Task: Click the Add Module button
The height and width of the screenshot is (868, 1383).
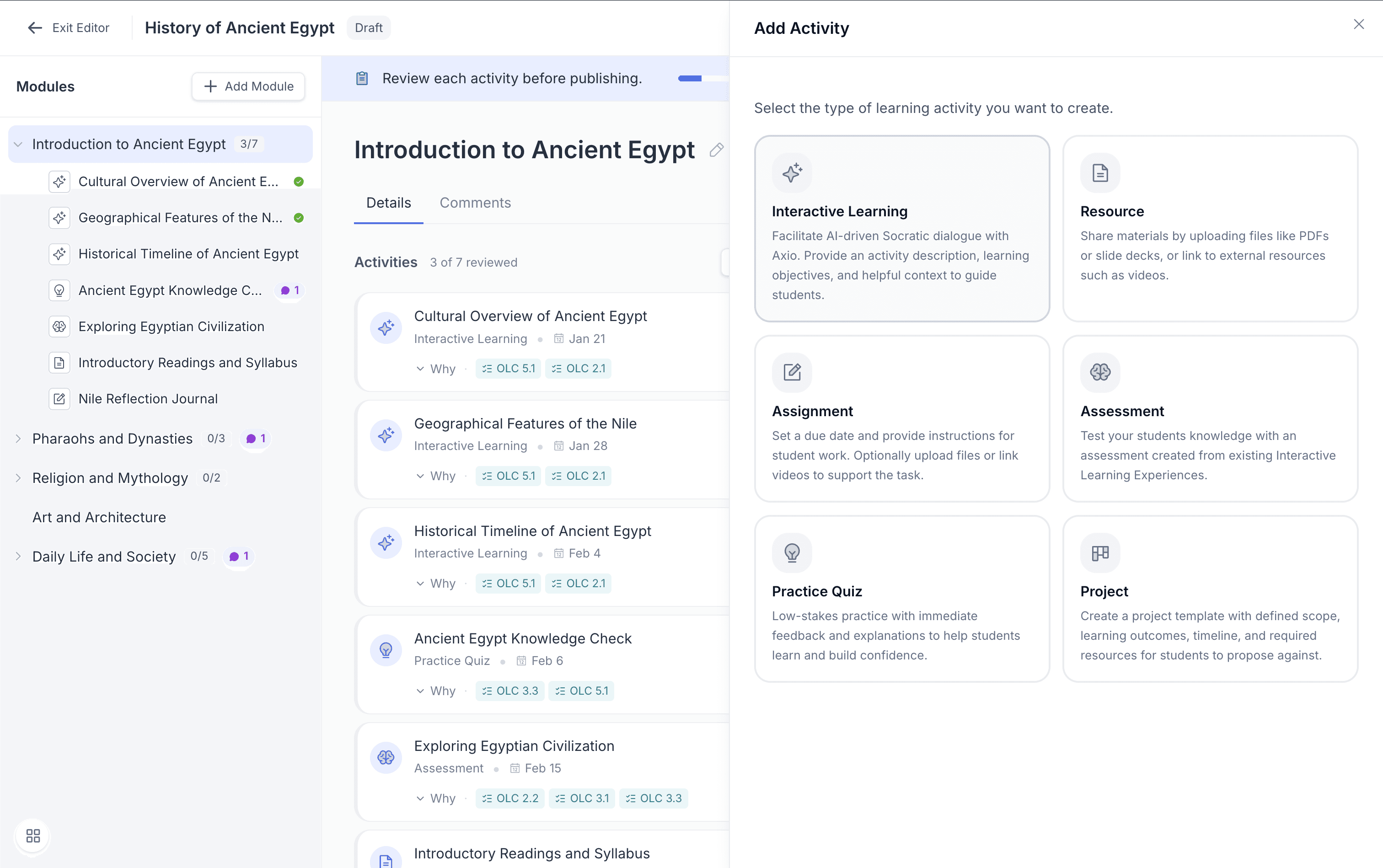Action: pos(248,86)
